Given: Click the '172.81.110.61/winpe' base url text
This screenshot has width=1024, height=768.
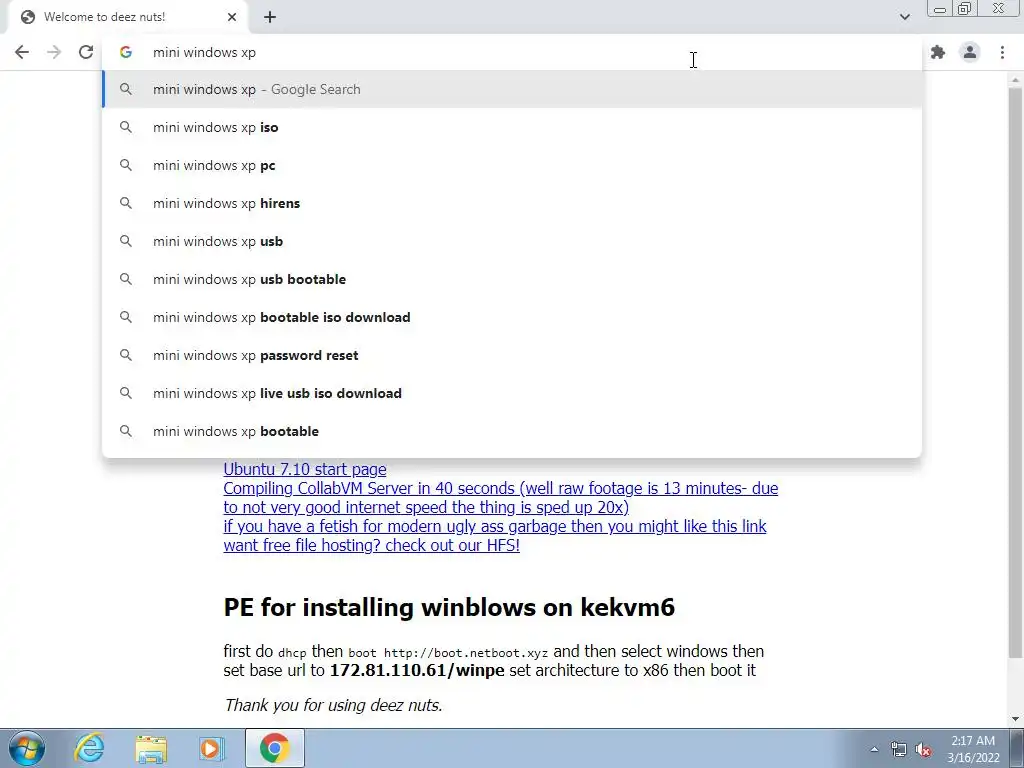Looking at the screenshot, I should coord(417,671).
